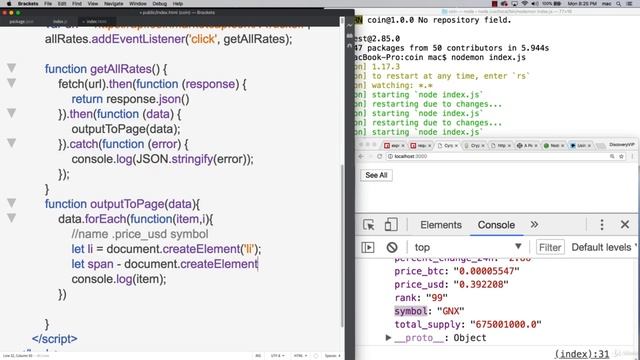The image size is (640, 360).
Task: Switch to the 'A Pe' browser tab in Chrome
Action: click(527, 146)
